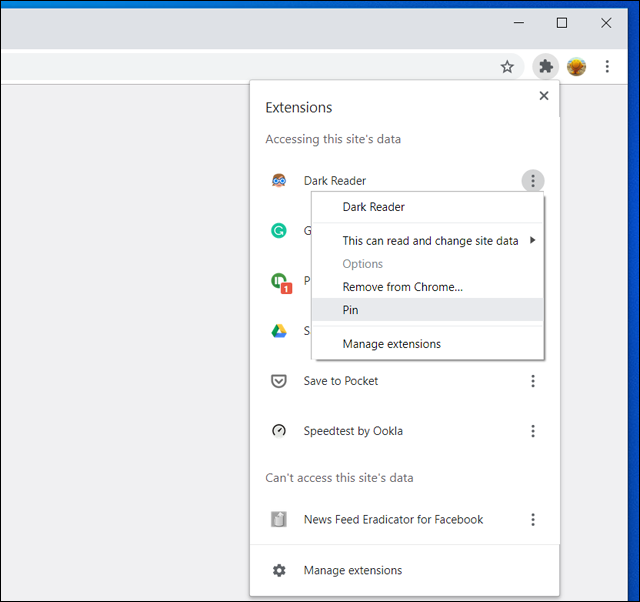This screenshot has height=602, width=640.
Task: Click the Dark Reader extension icon
Action: point(279,180)
